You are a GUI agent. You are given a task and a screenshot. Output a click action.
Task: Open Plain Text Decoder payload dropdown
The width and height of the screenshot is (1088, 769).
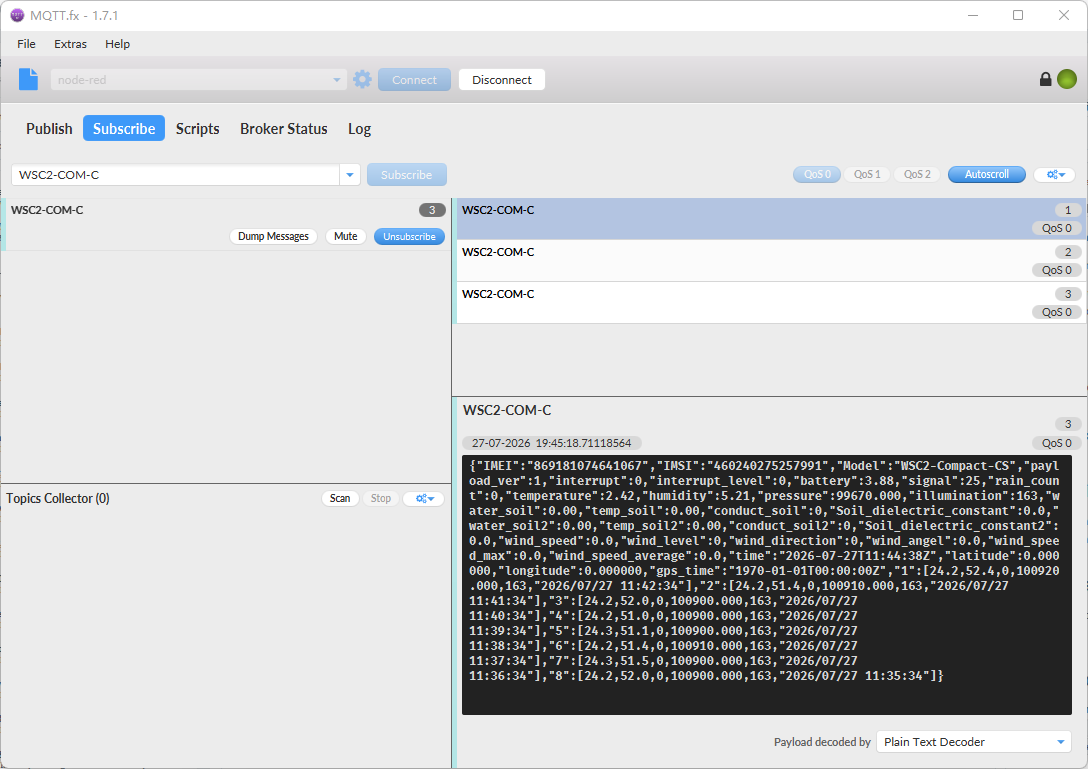coord(1060,742)
